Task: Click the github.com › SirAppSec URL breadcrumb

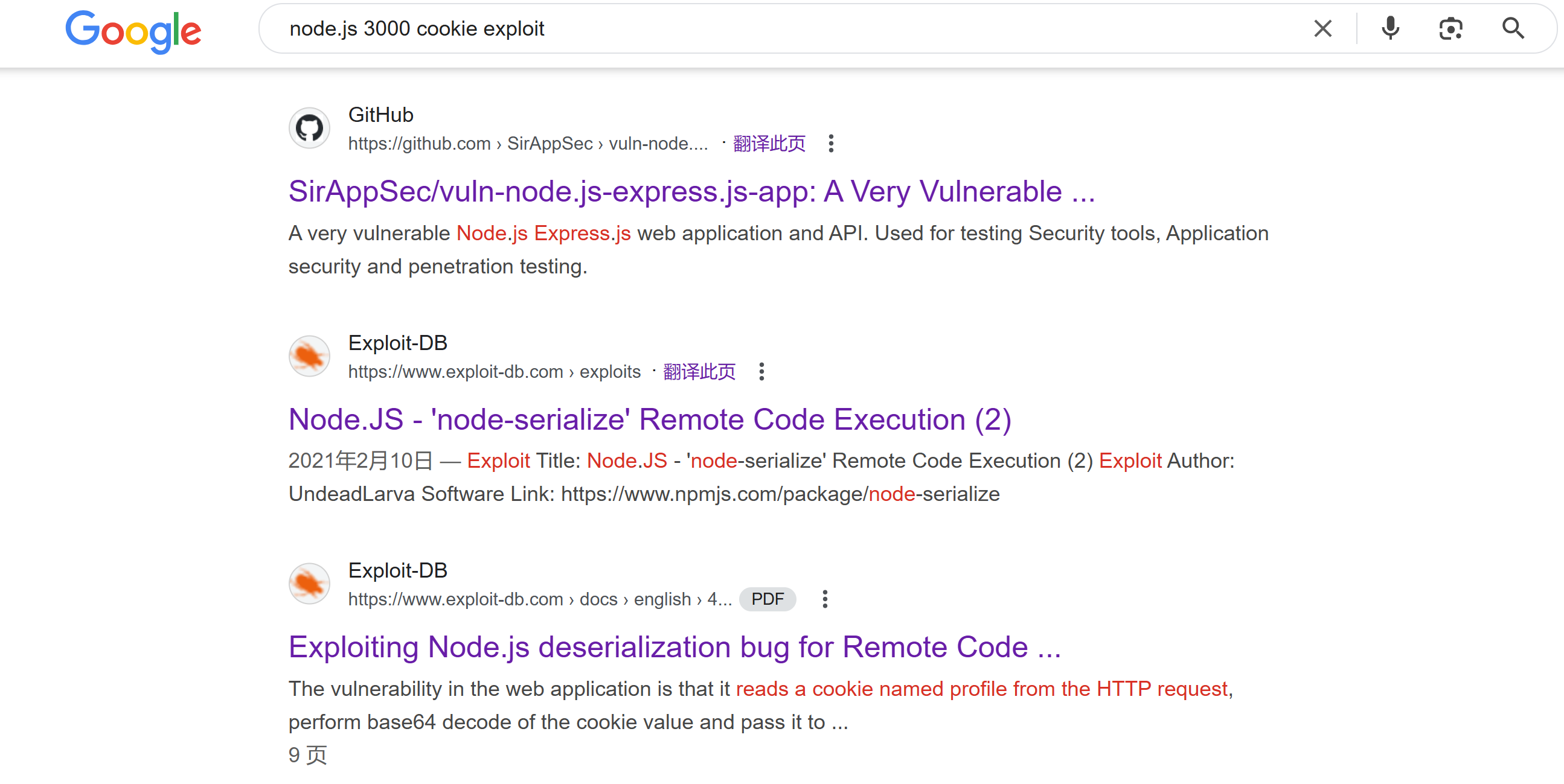Action: point(528,144)
